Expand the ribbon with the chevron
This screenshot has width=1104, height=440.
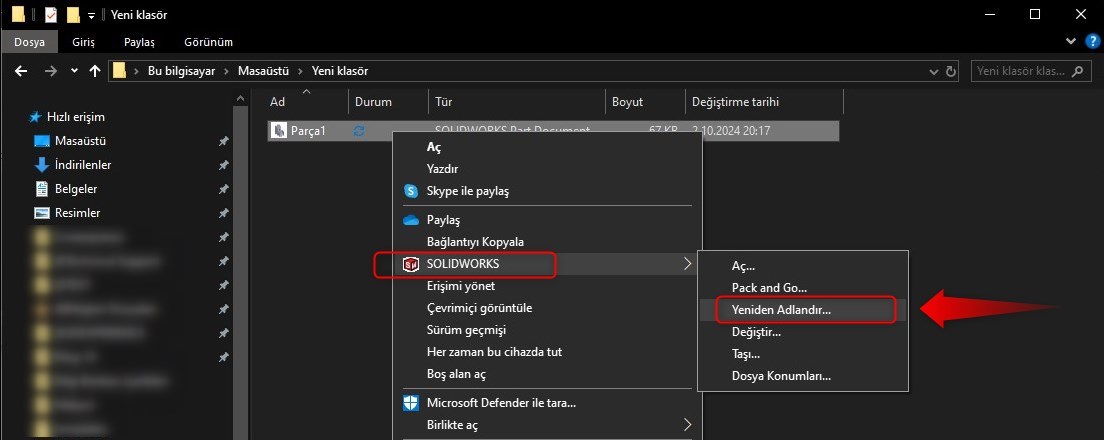click(x=1072, y=42)
